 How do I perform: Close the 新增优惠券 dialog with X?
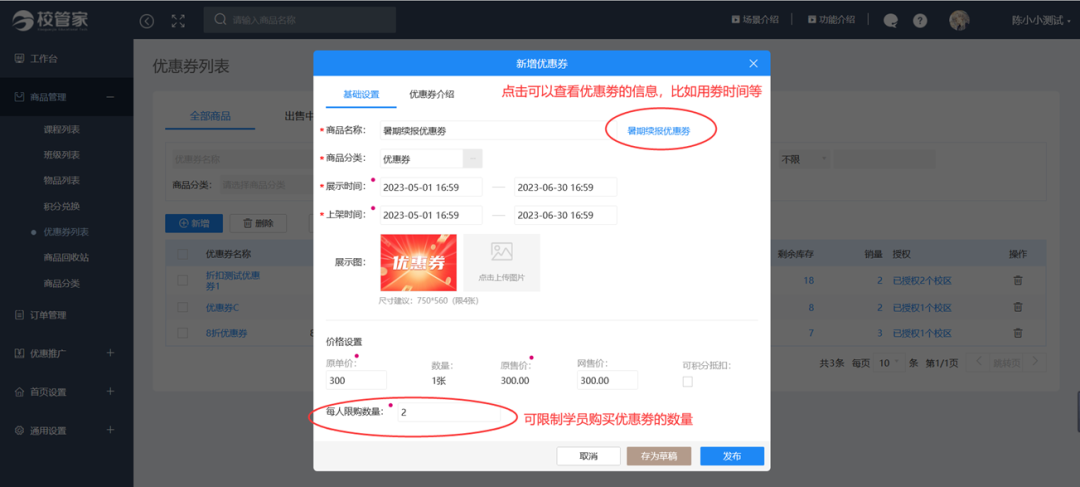753,63
